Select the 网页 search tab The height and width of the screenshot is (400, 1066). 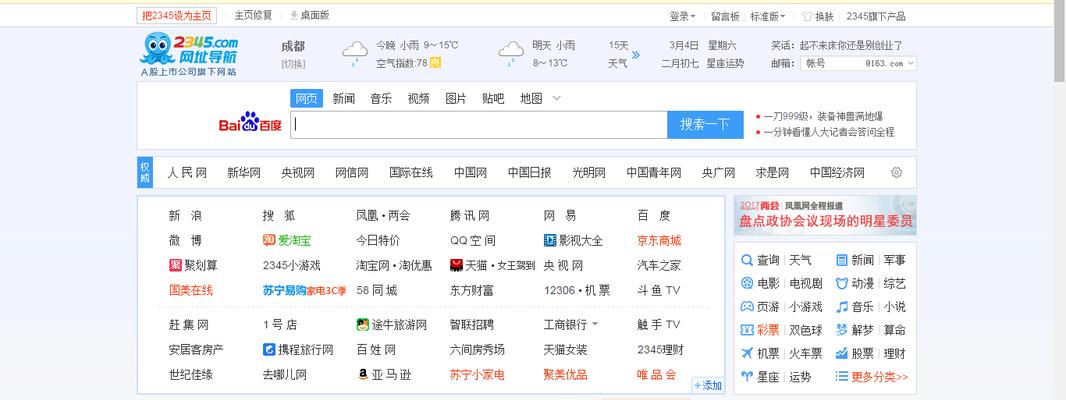tap(306, 98)
